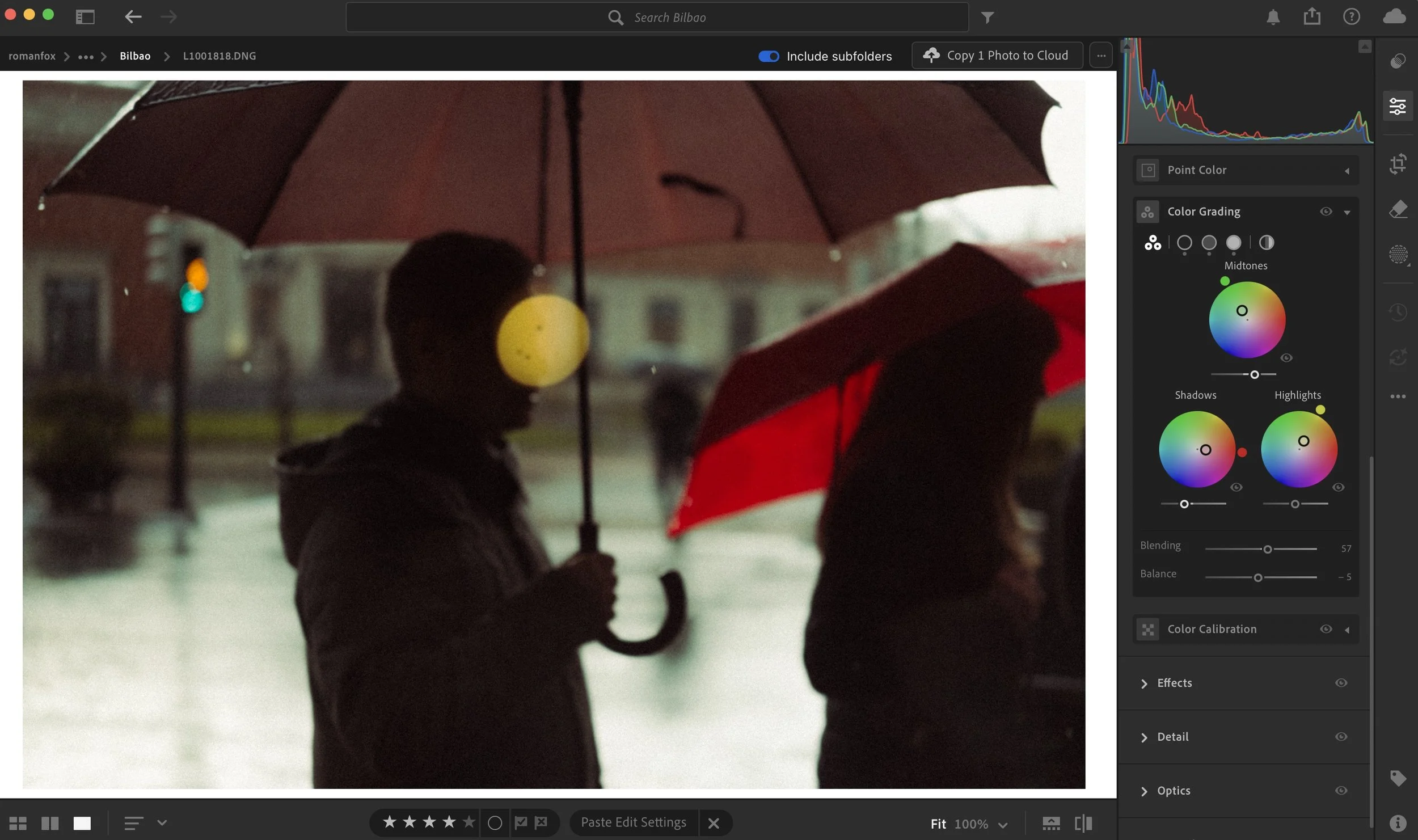Click the filter funnel icon
Screen dimensions: 1418x840
pos(987,18)
